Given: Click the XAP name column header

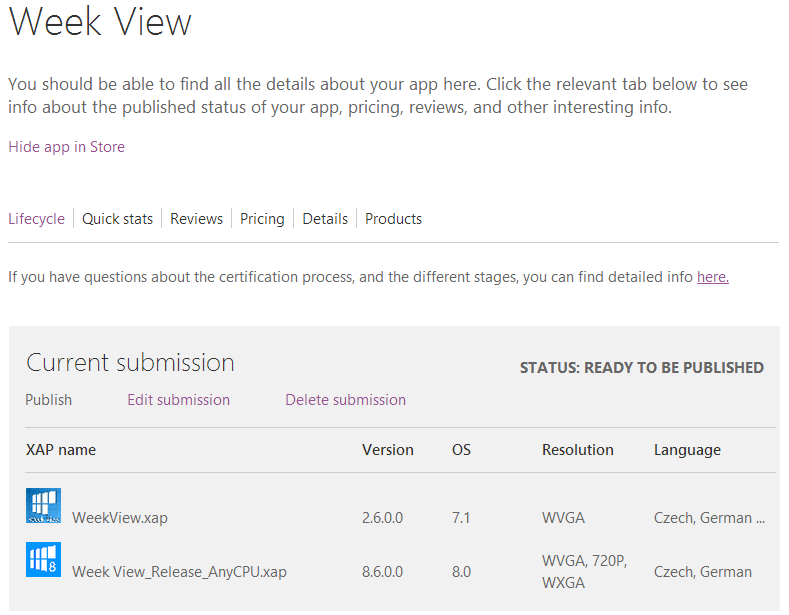Looking at the screenshot, I should pos(61,449).
